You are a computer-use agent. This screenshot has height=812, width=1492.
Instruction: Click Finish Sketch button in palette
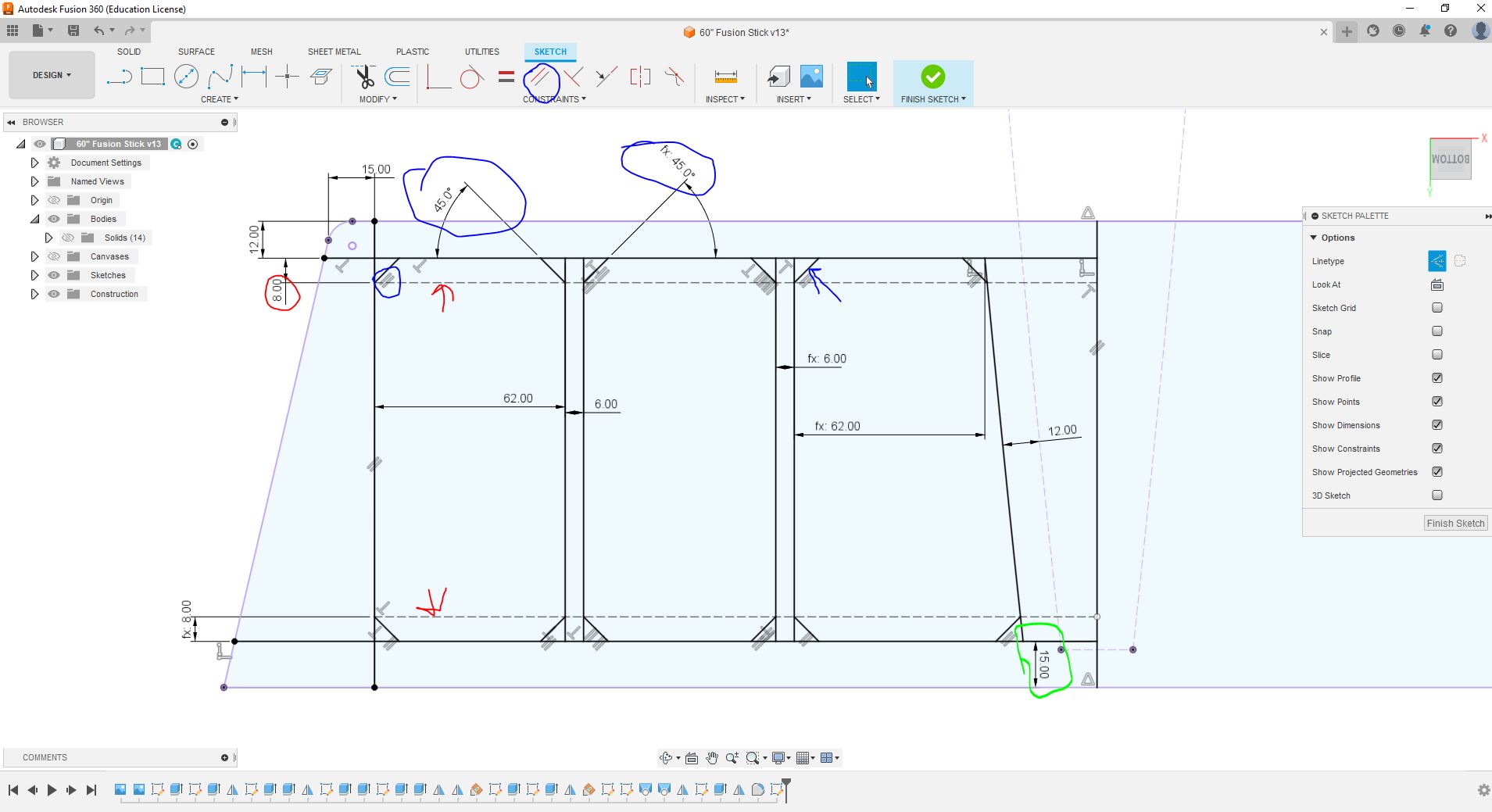click(1454, 524)
